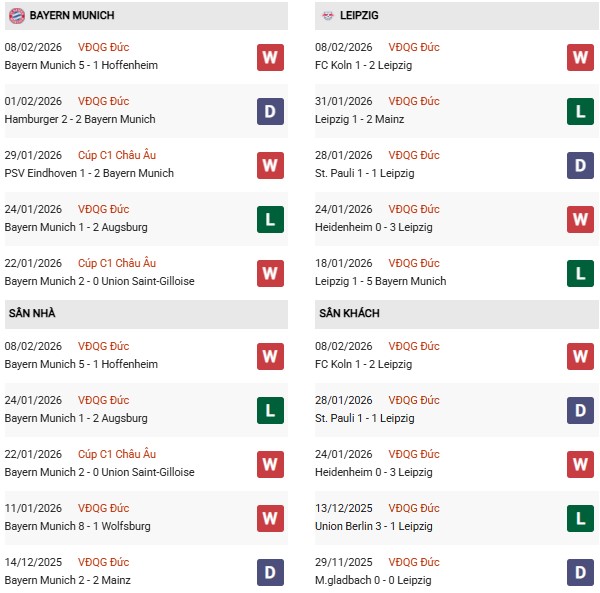Click the L badge for Leipzig 1-2 Mainz
The image size is (600, 593).
pyautogui.click(x=581, y=111)
